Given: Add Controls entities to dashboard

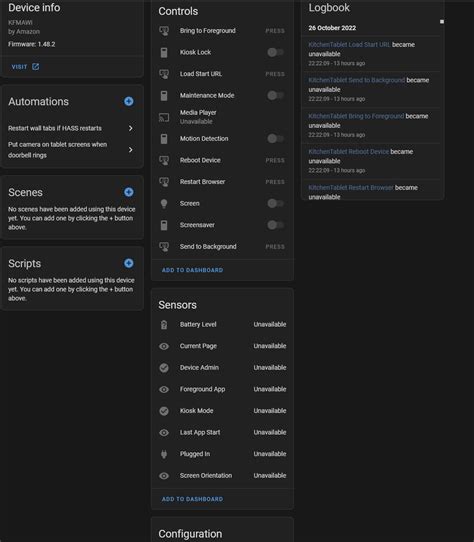Looking at the screenshot, I should click(192, 270).
